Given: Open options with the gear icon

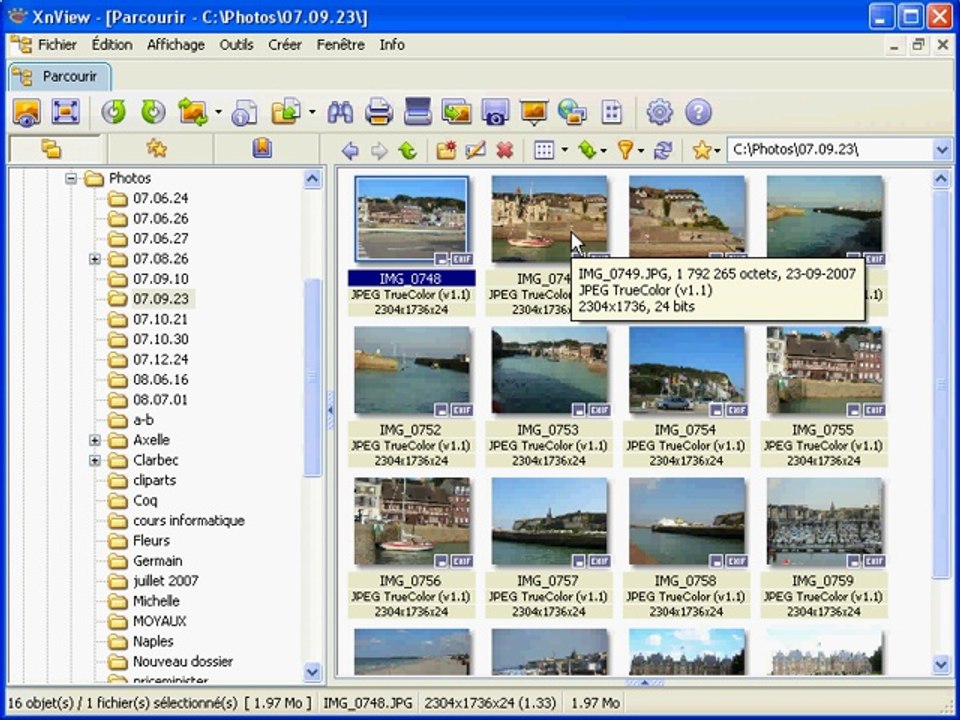Looking at the screenshot, I should tap(659, 113).
